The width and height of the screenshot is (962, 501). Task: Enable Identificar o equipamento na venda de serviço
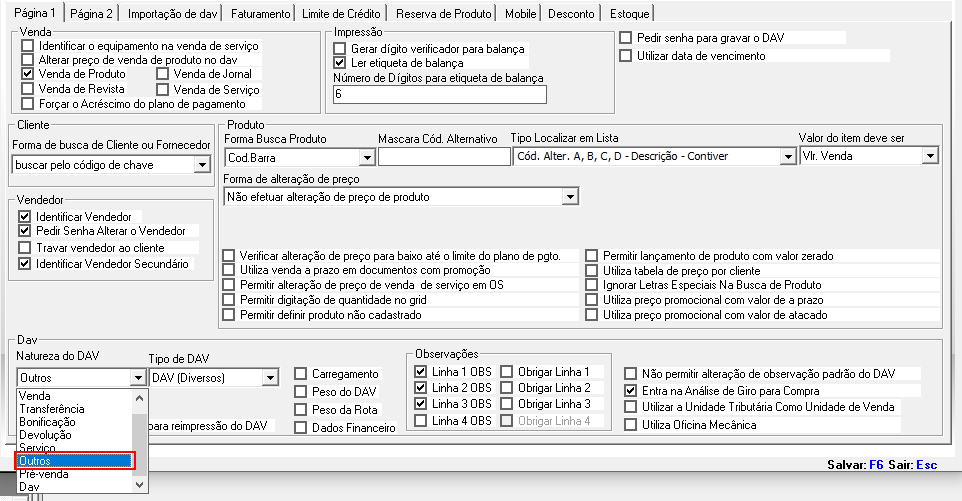(27, 46)
